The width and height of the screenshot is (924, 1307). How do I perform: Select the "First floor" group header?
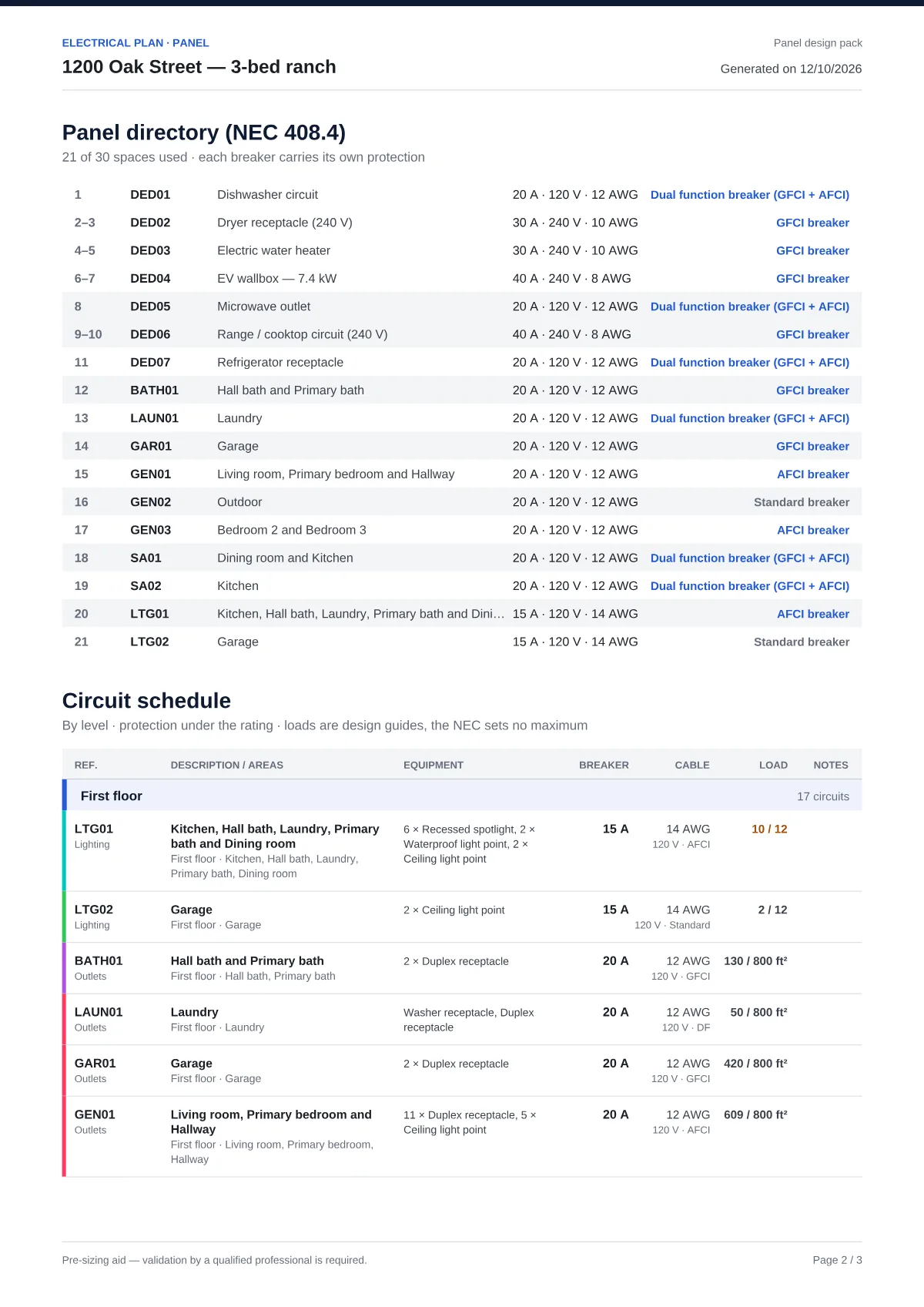[x=112, y=796]
